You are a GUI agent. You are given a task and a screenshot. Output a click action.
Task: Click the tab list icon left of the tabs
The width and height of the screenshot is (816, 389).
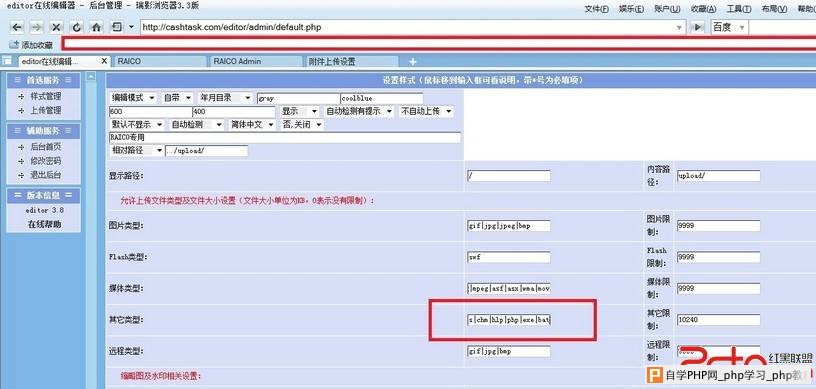[x=7, y=61]
